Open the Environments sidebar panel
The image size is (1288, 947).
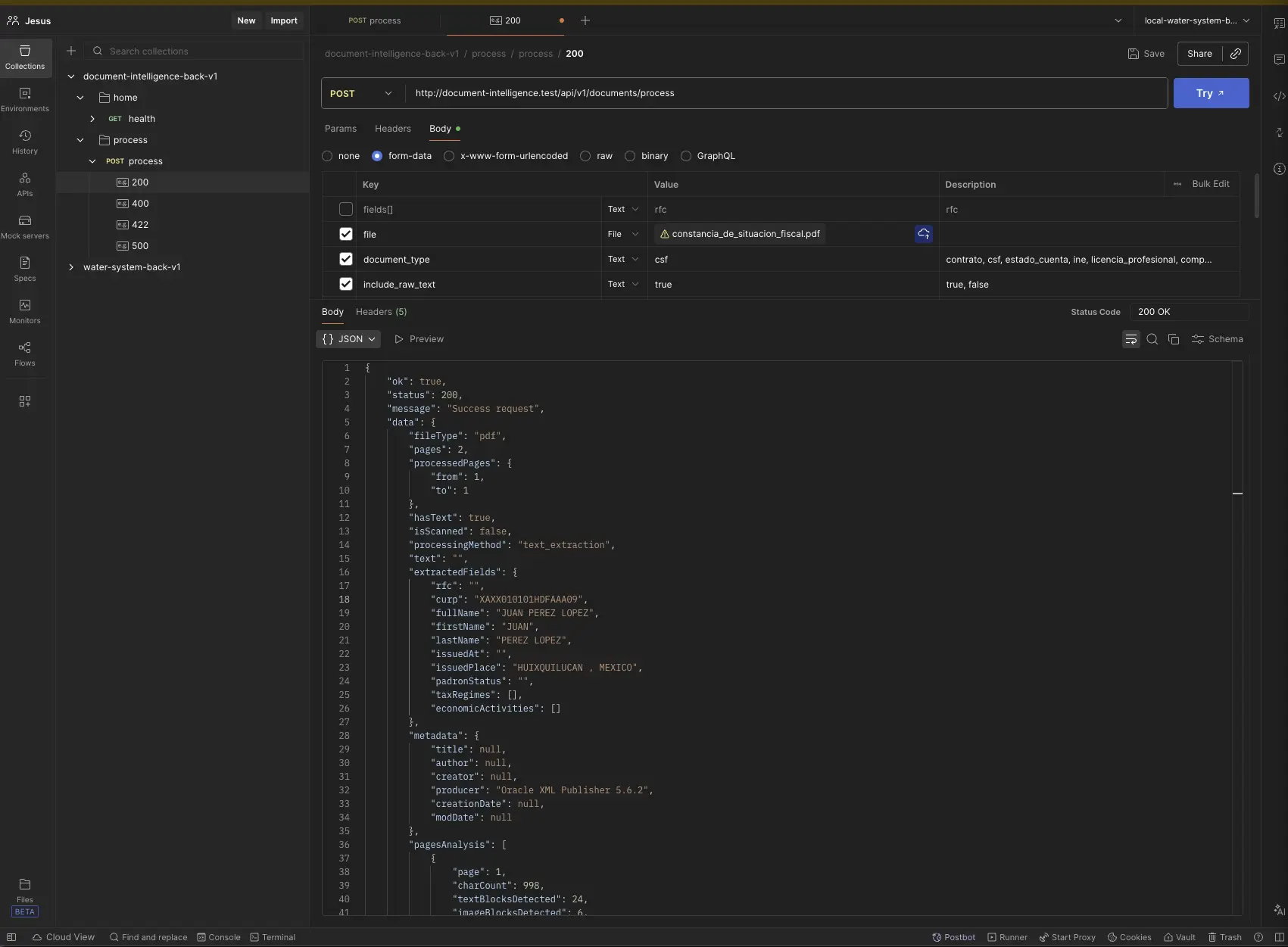pos(25,99)
